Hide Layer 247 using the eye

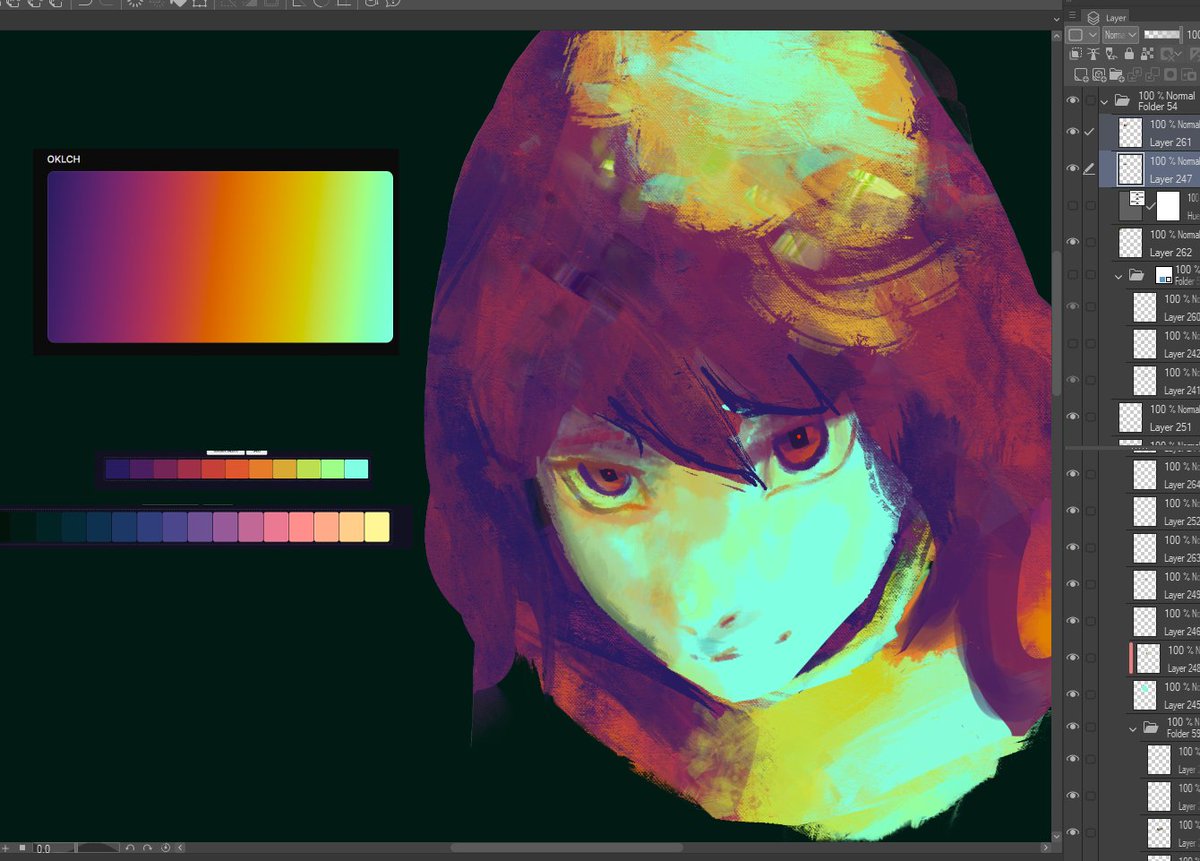pos(1073,169)
